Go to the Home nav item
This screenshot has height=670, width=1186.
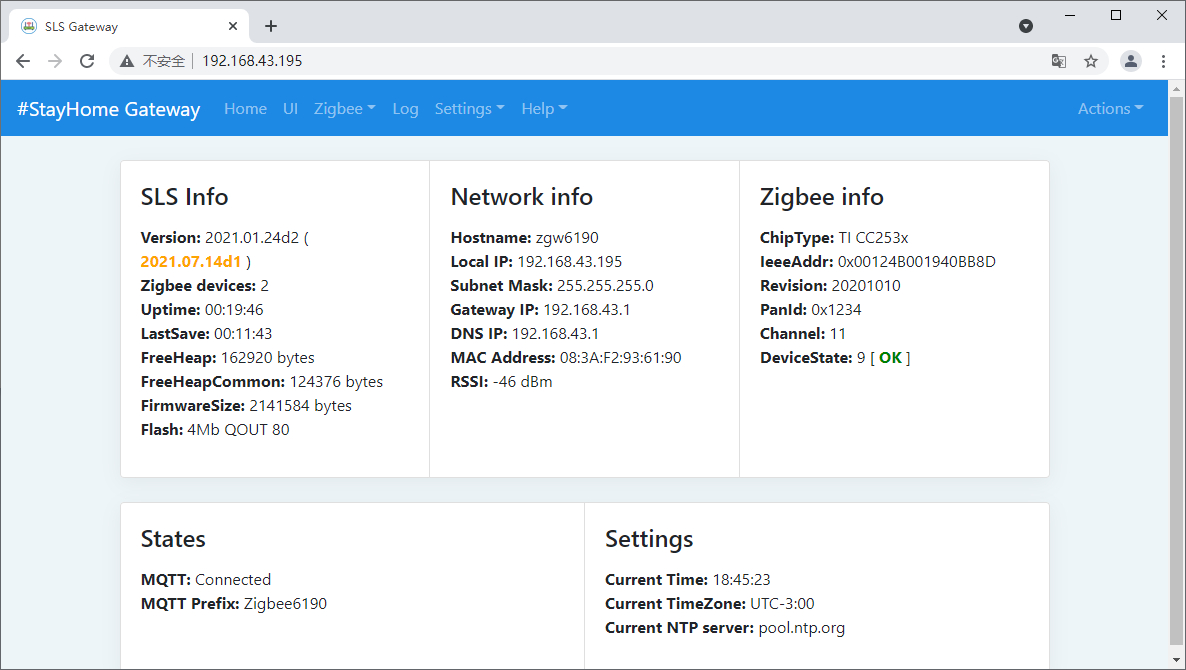[x=245, y=109]
